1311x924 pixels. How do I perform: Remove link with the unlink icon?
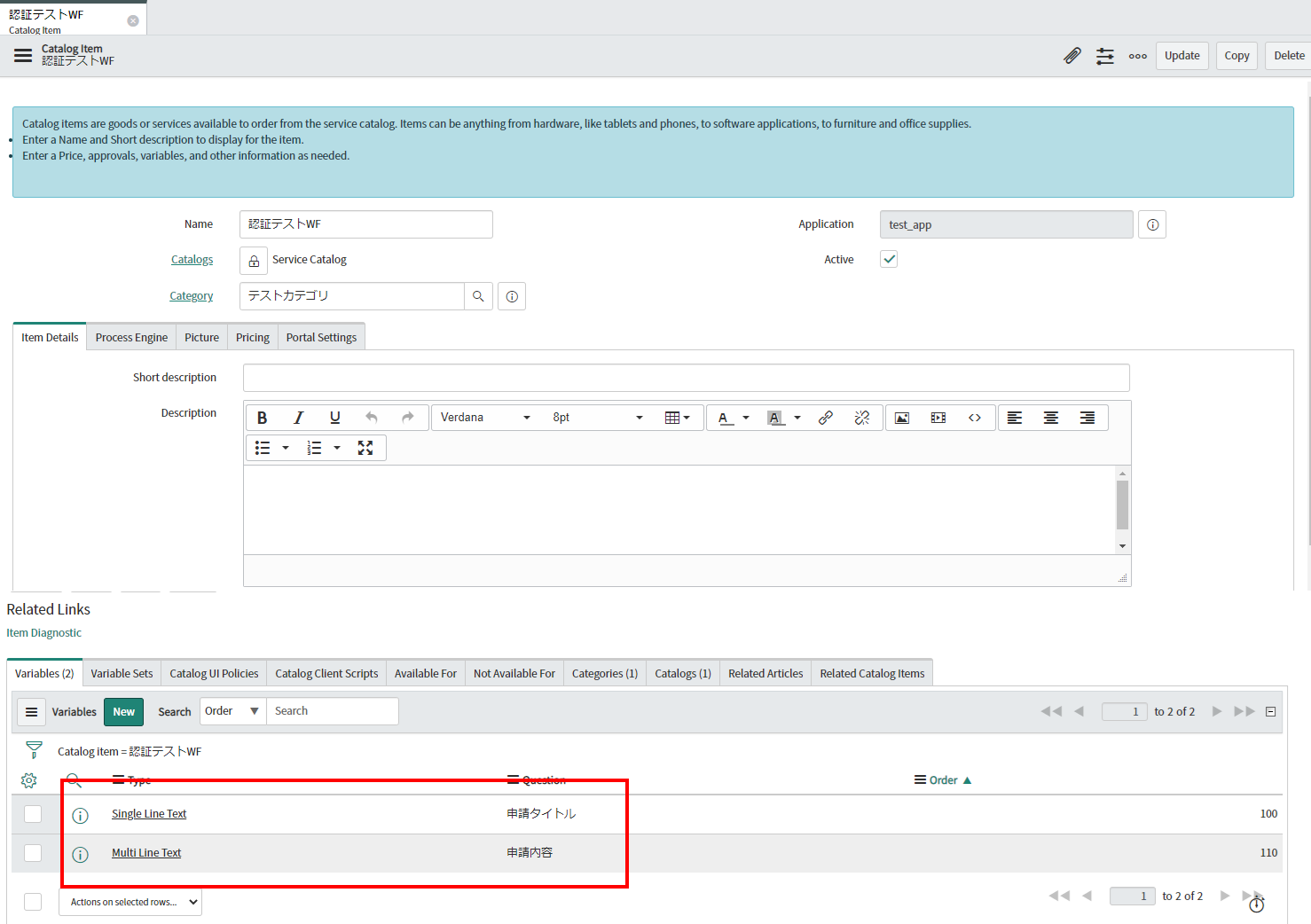(x=861, y=418)
